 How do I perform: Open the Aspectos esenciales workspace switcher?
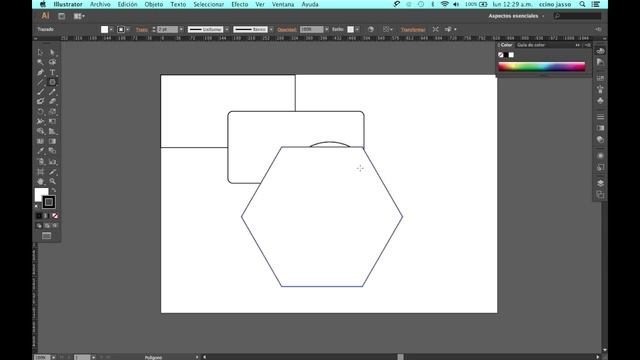tap(516, 16)
